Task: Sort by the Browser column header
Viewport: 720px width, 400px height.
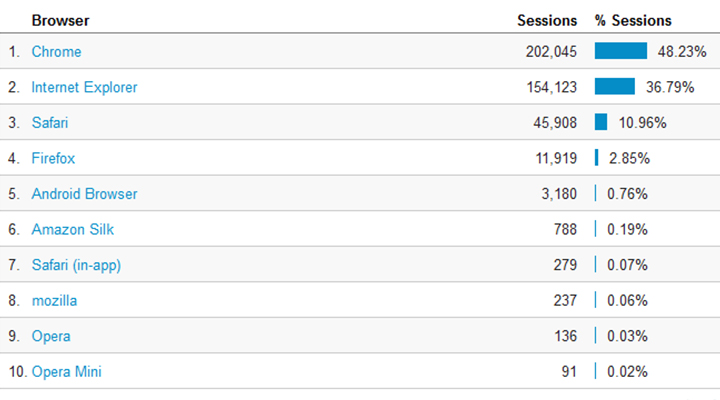Action: point(61,21)
